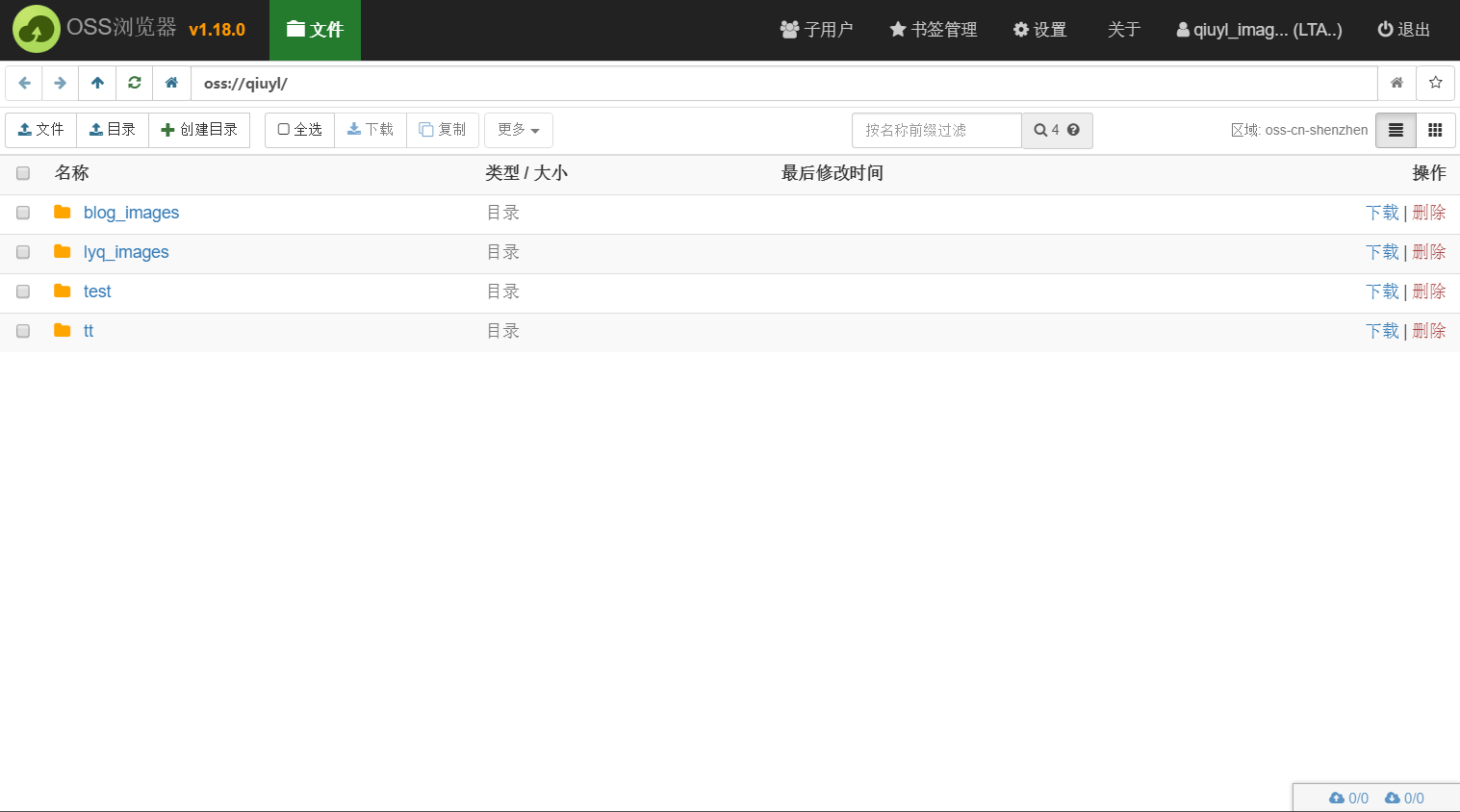1460x812 pixels.
Task: Open the test folder
Action: click(x=97, y=292)
